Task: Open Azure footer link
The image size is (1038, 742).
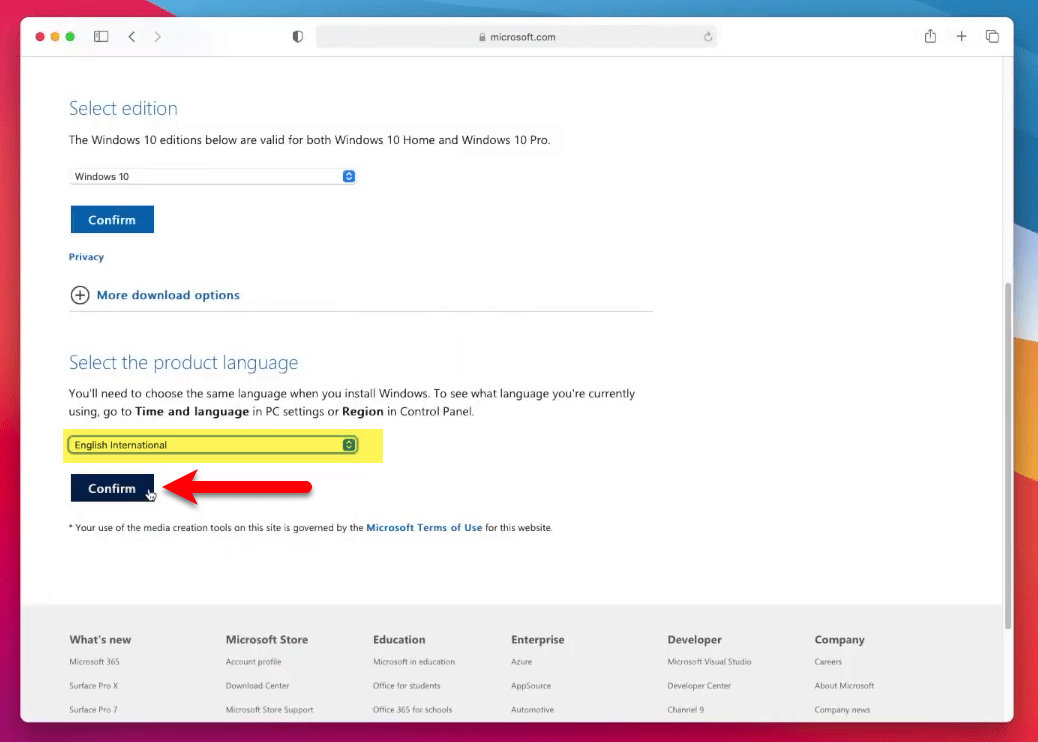Action: (x=522, y=661)
